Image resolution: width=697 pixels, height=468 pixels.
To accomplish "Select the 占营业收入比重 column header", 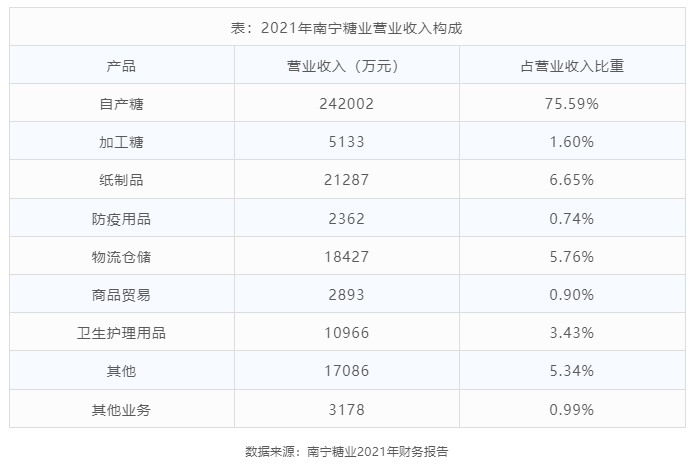I will click(572, 66).
